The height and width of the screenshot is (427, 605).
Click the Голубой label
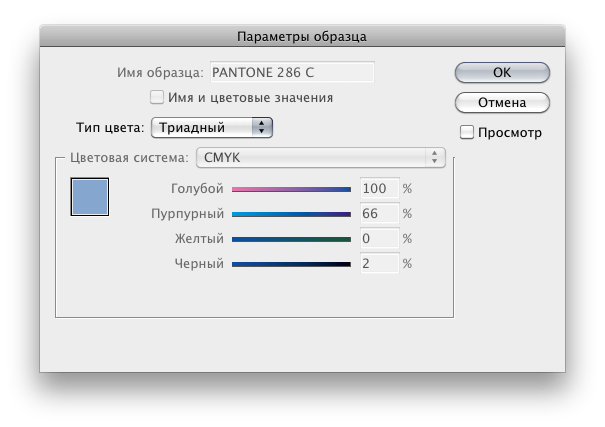[x=197, y=189]
